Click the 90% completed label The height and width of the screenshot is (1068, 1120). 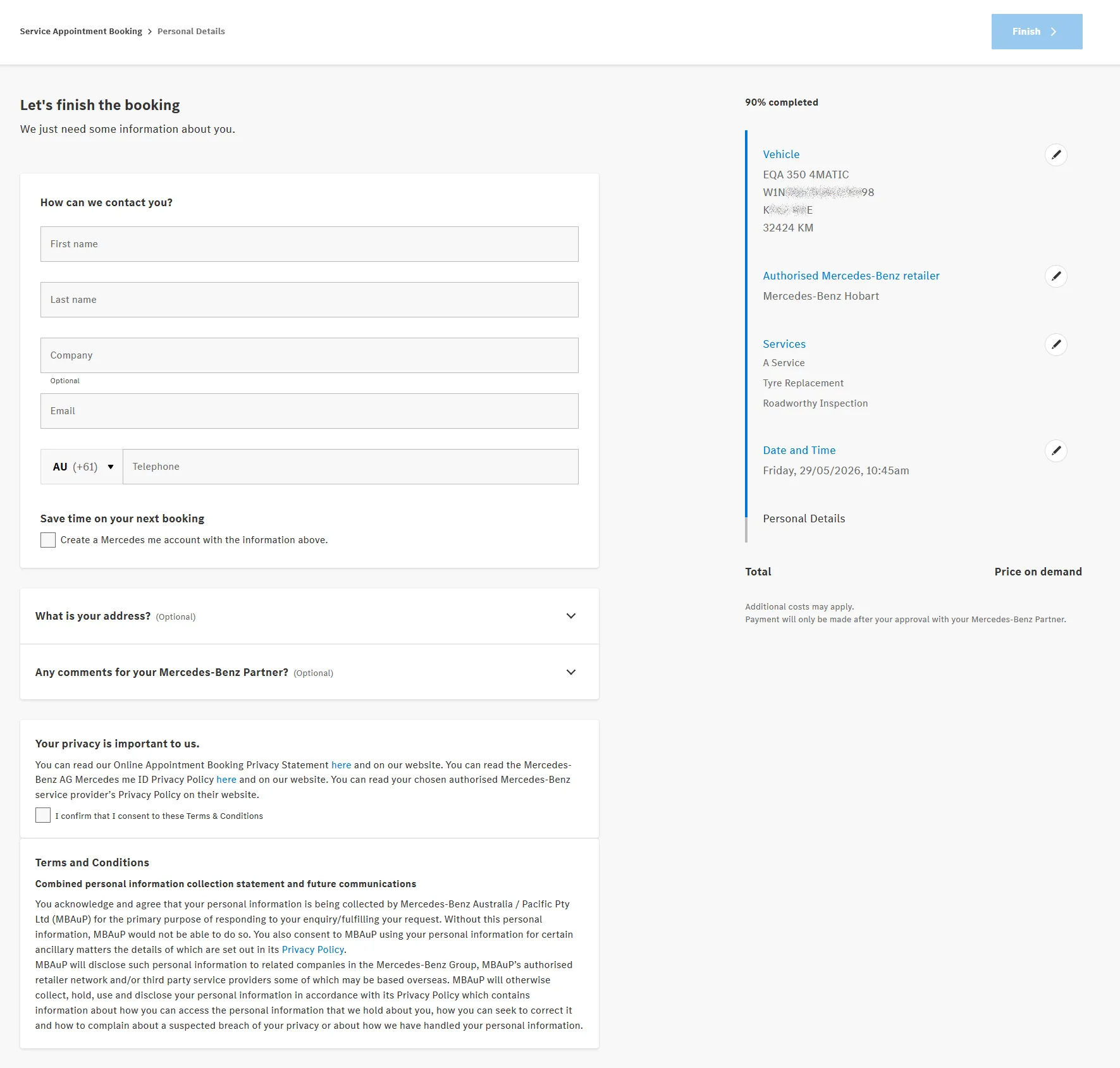coord(782,102)
